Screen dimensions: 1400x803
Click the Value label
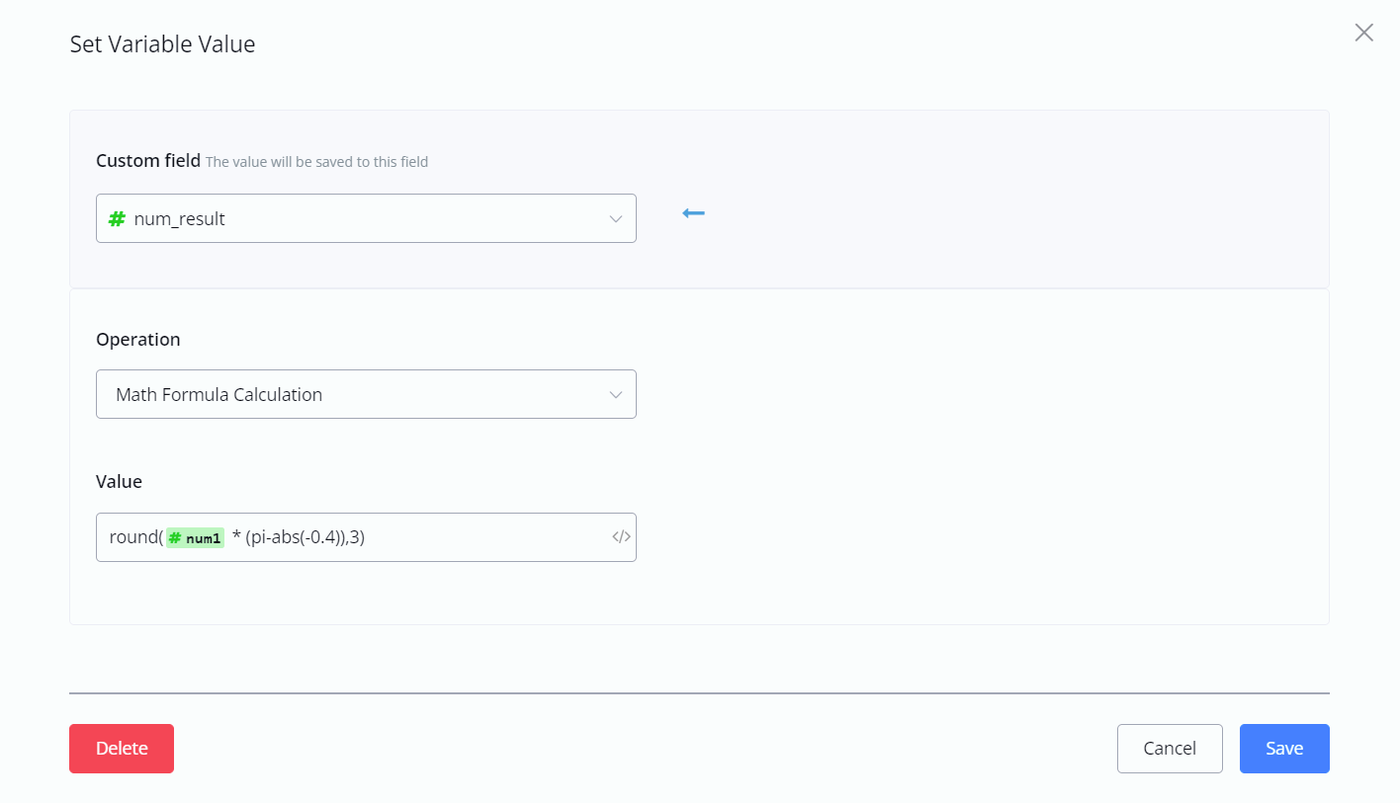[x=119, y=481]
